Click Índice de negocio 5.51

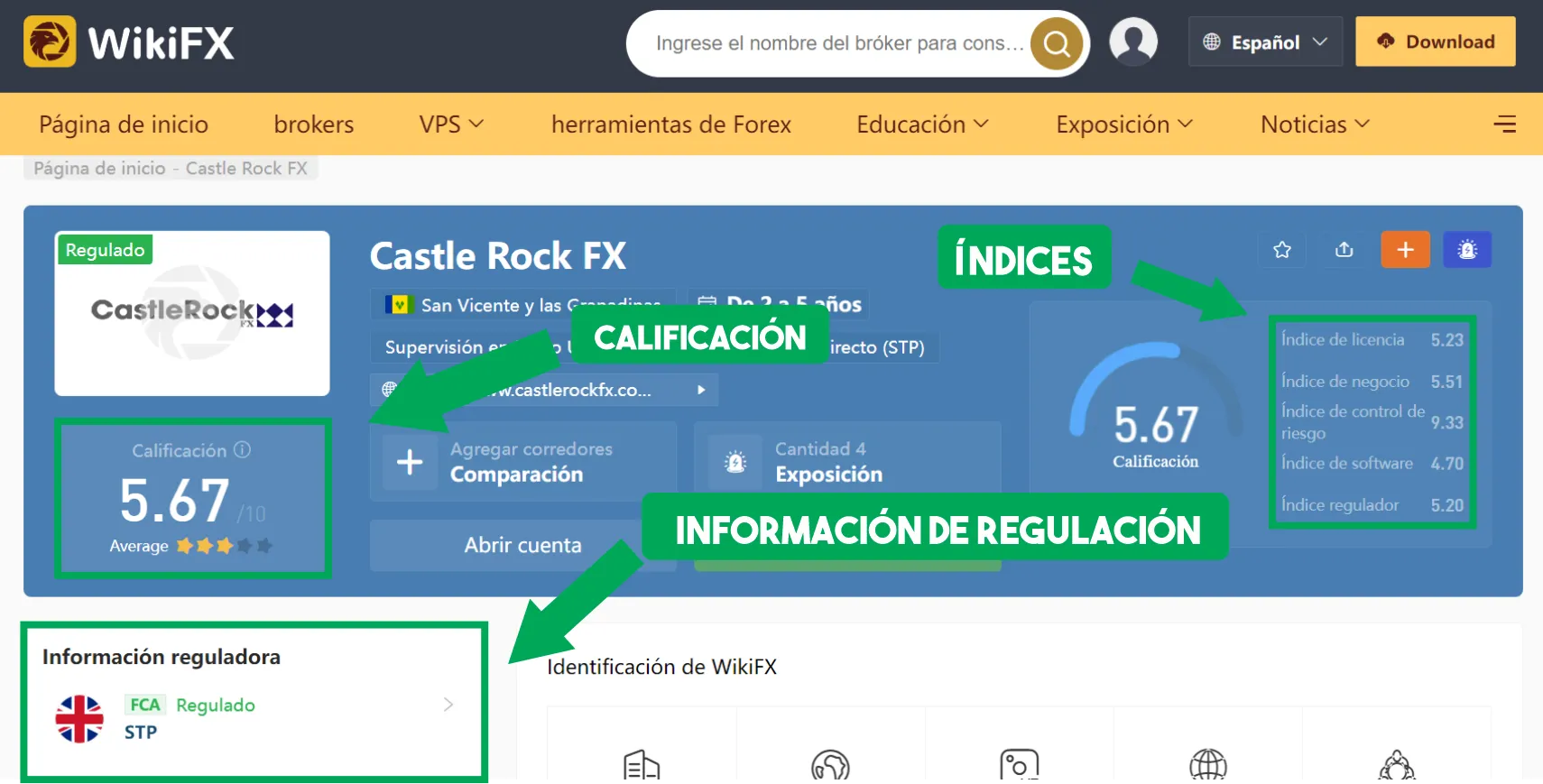[x=1372, y=381]
